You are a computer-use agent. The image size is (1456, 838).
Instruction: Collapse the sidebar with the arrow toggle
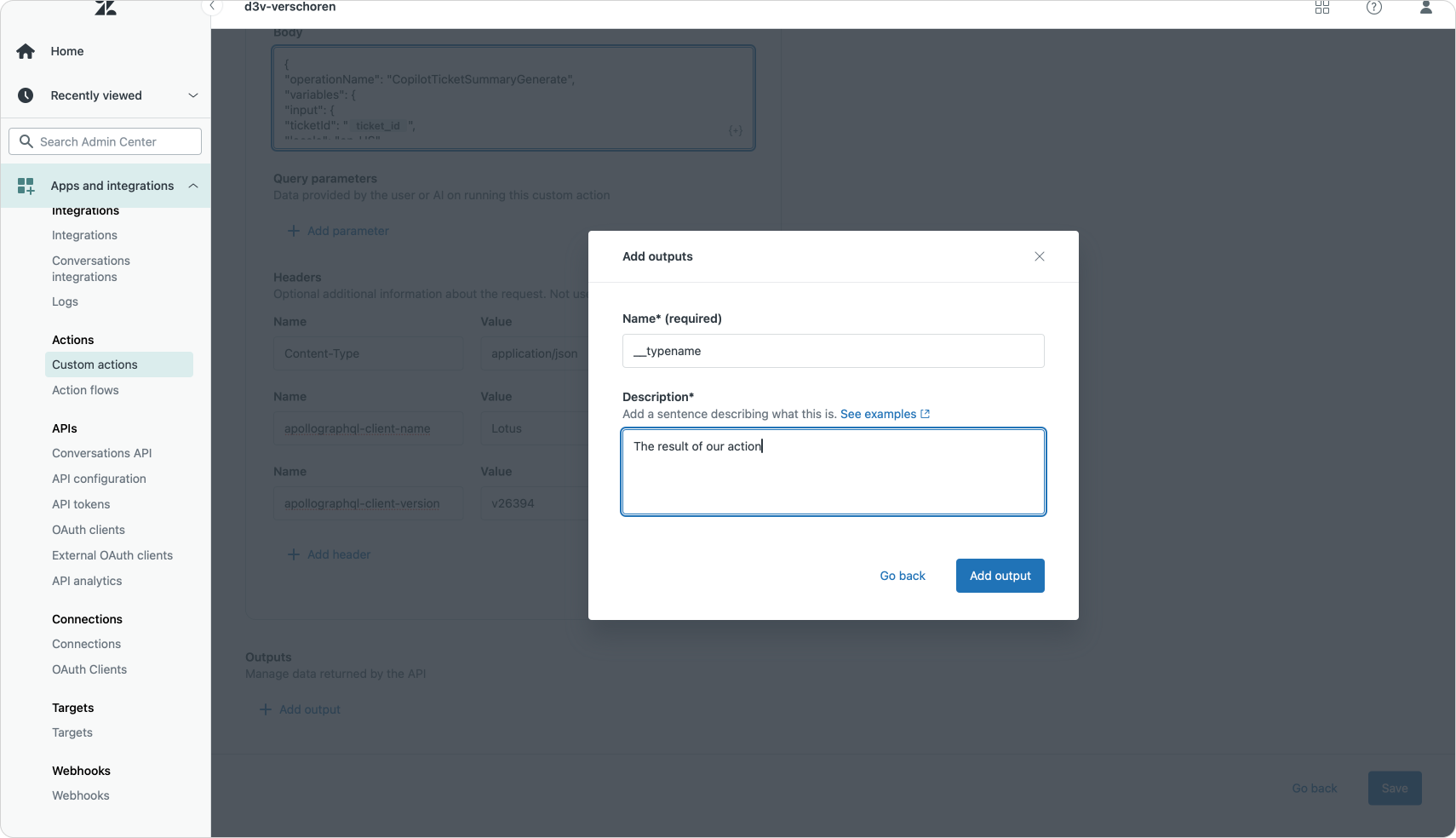[212, 7]
